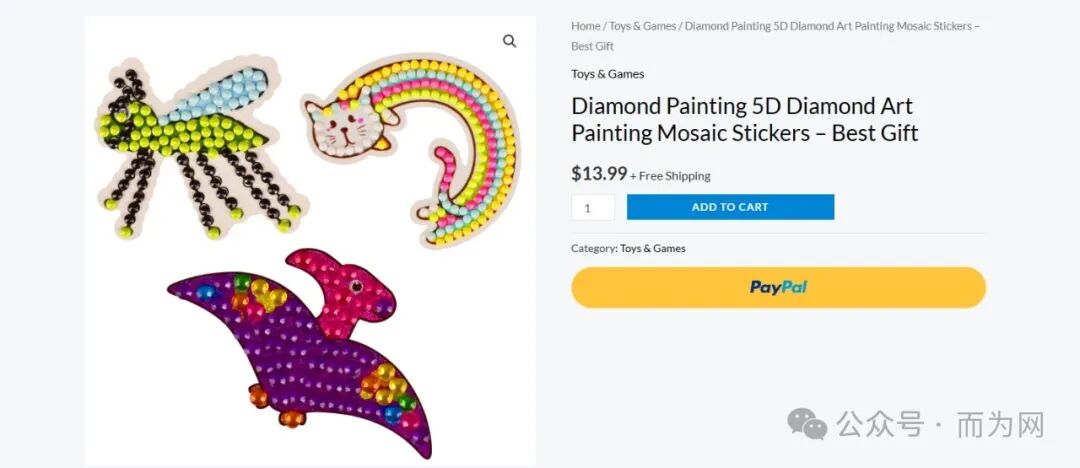Click the googly eye on the pterodactyl

[355, 286]
